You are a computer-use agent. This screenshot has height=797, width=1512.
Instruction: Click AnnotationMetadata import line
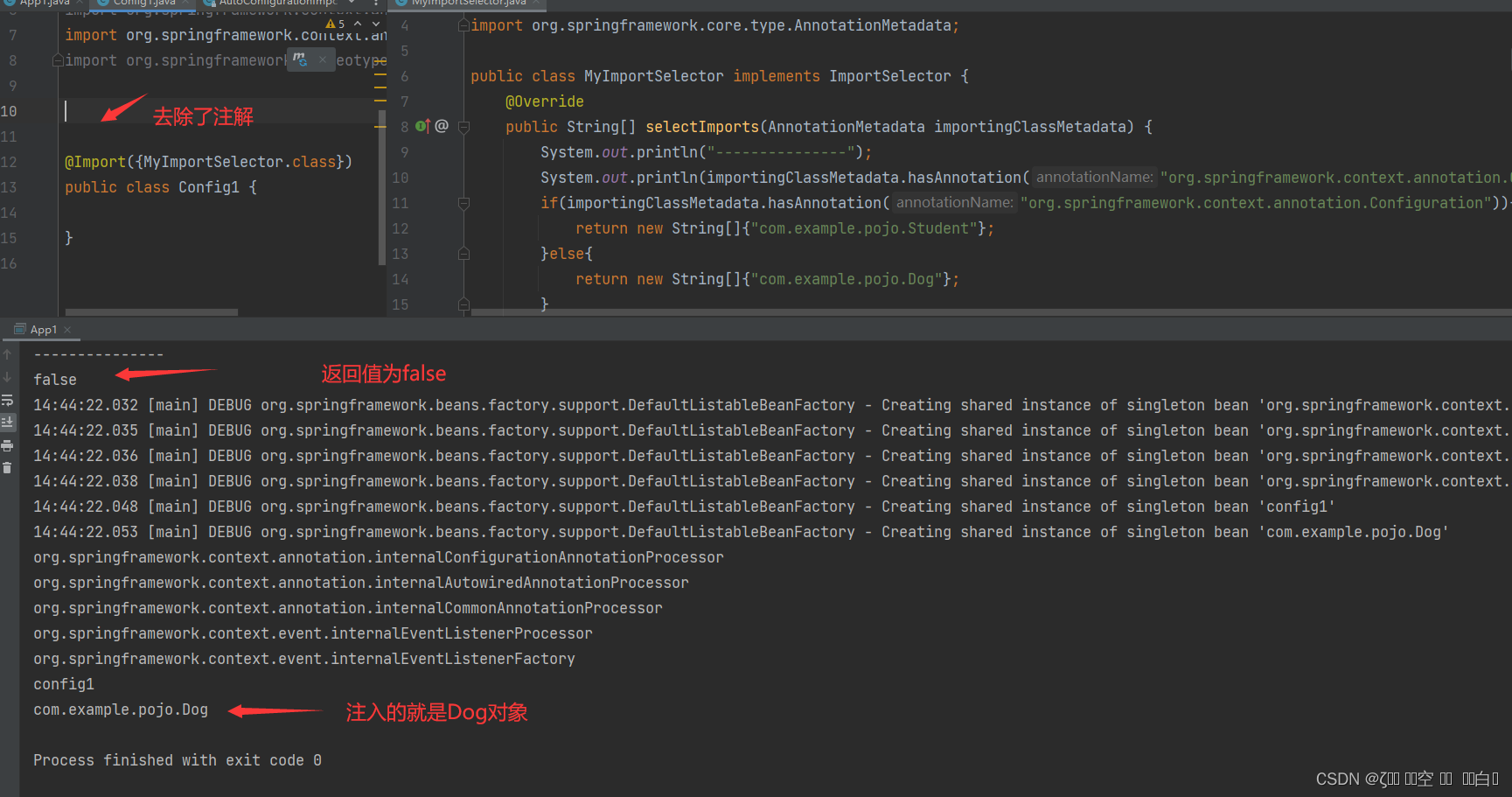[x=714, y=25]
